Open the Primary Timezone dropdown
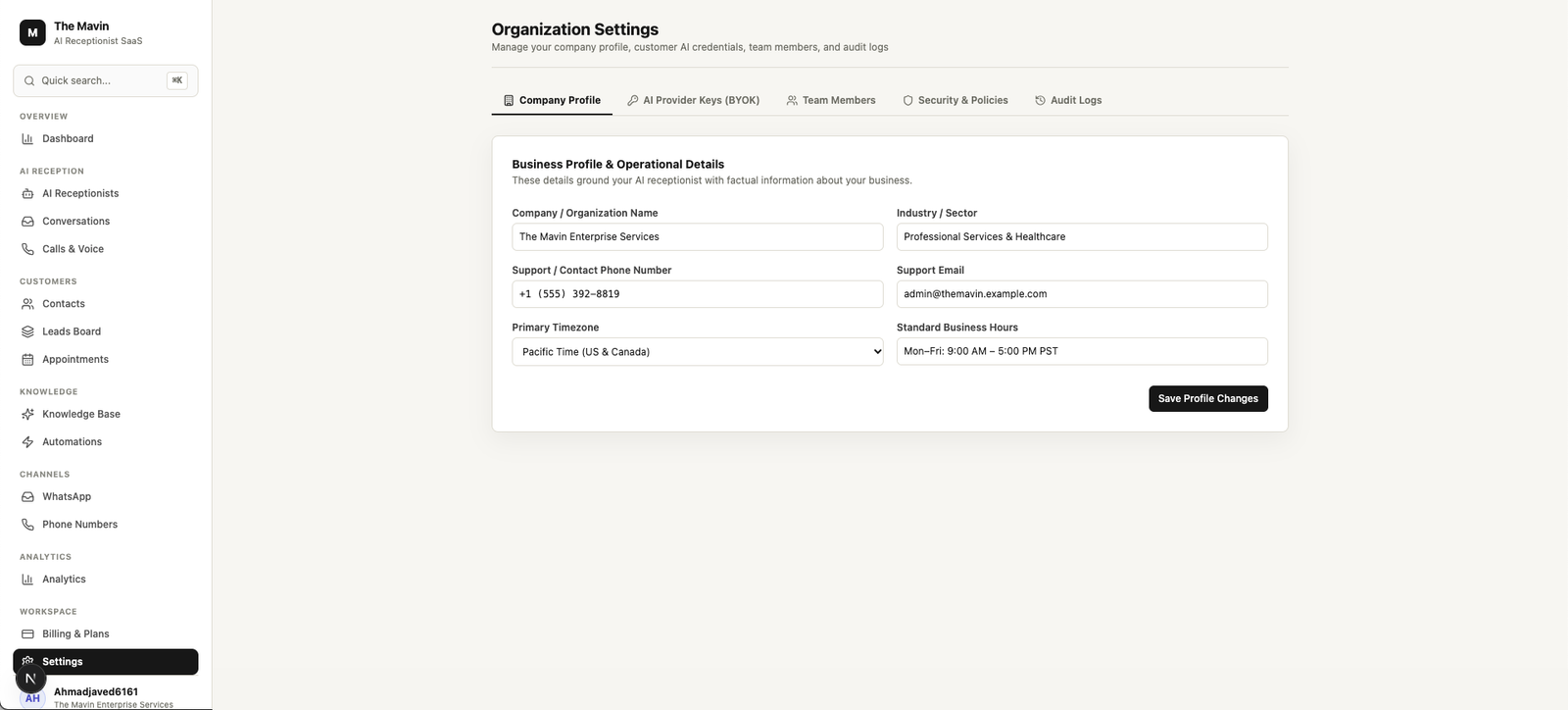1568x710 pixels. 698,351
